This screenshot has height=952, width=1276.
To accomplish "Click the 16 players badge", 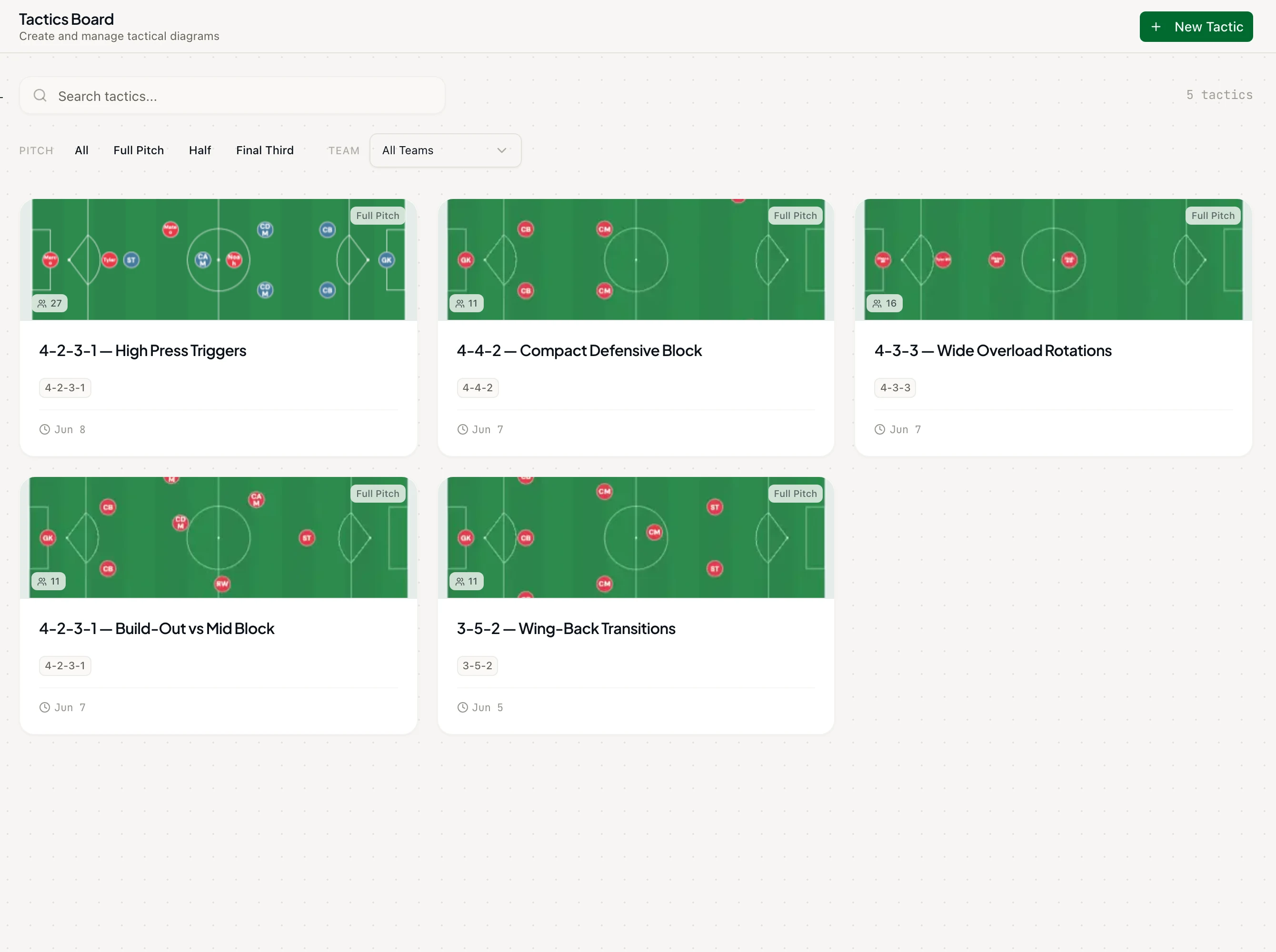I will pos(885,303).
